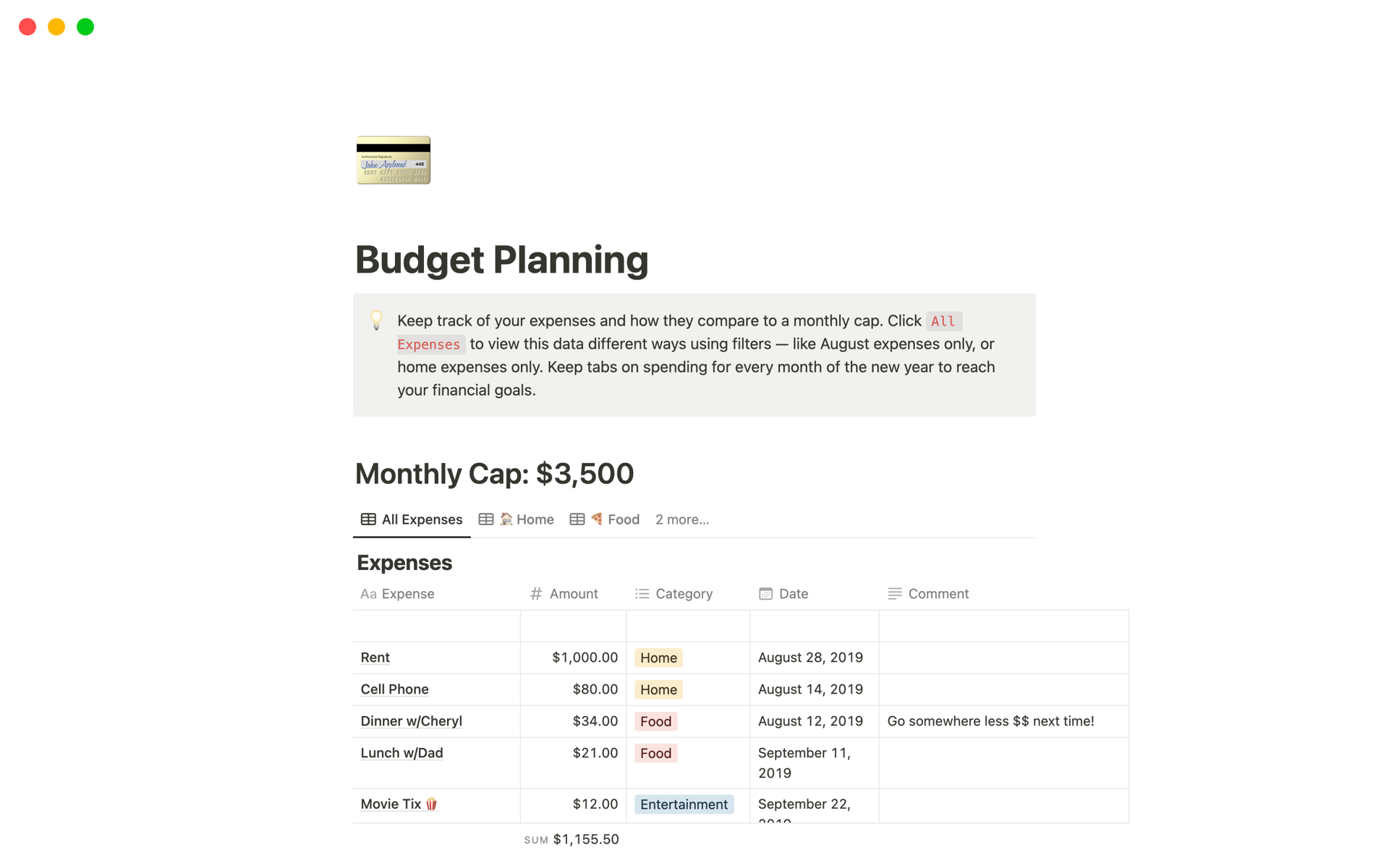Click the credit card page icon

[393, 161]
